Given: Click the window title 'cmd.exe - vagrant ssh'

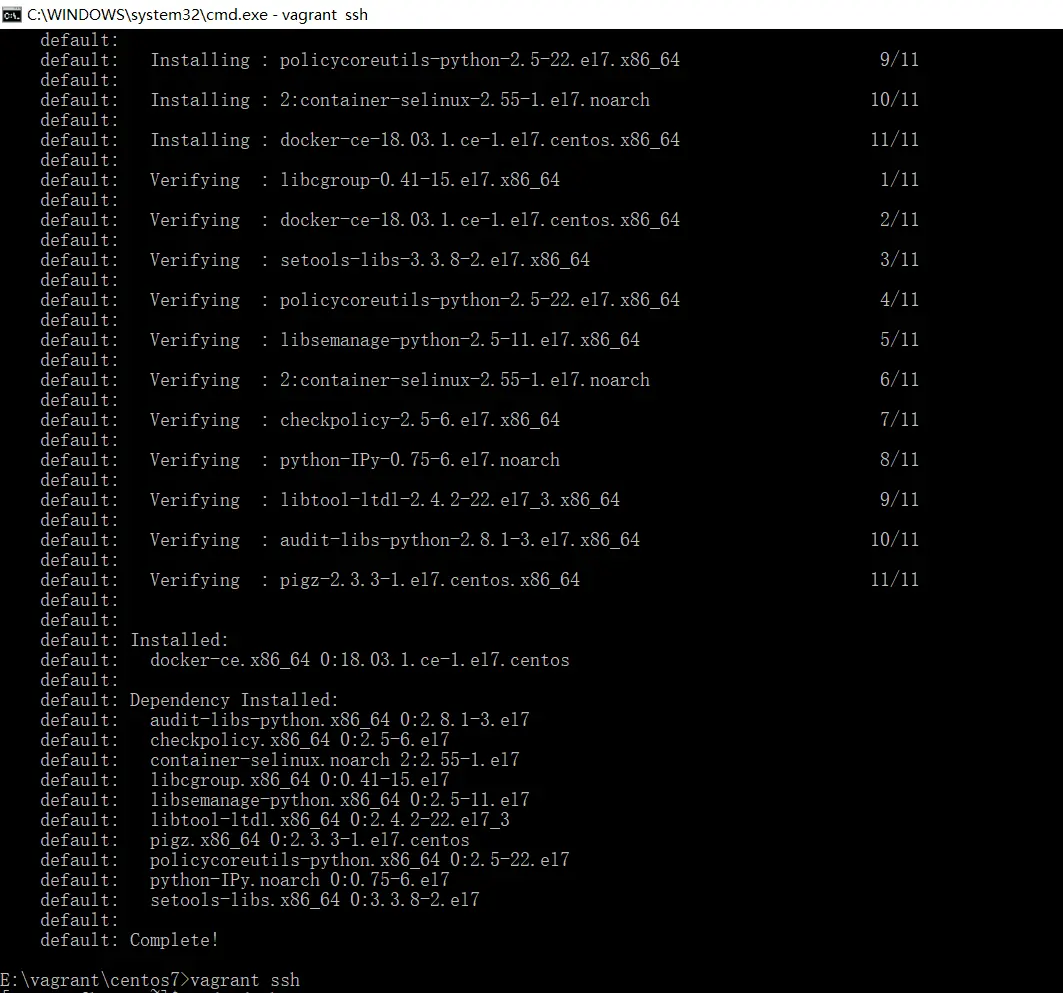Looking at the screenshot, I should point(197,14).
